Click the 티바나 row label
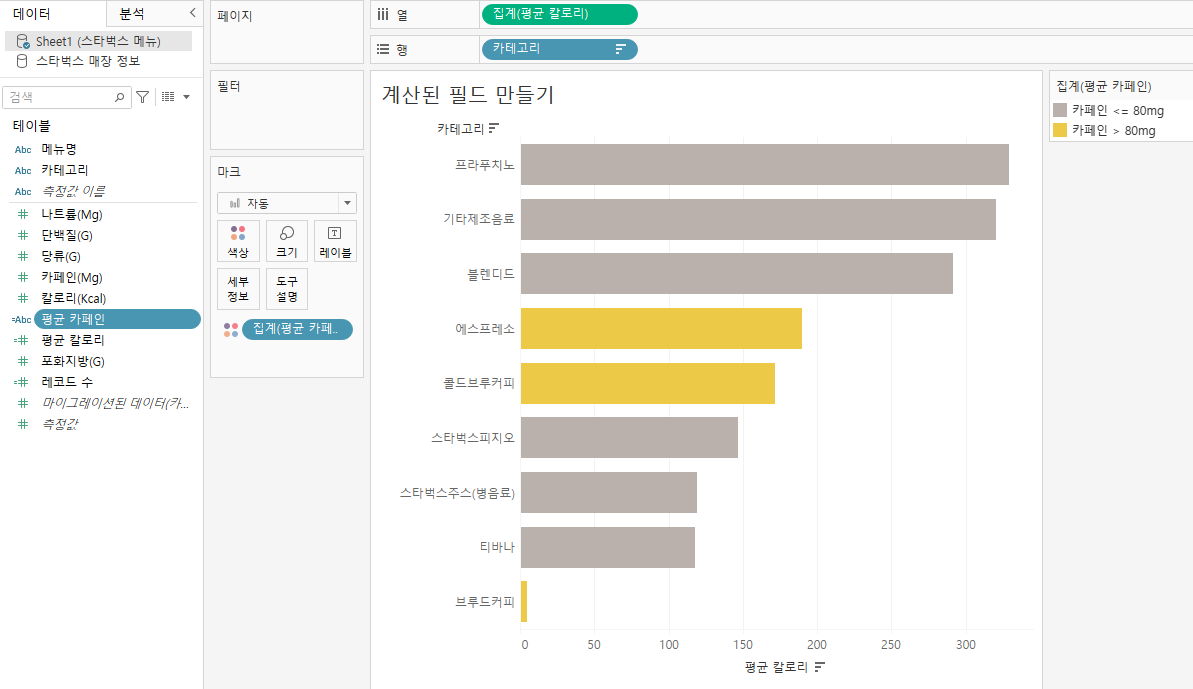This screenshot has height=689, width=1193. tap(497, 547)
